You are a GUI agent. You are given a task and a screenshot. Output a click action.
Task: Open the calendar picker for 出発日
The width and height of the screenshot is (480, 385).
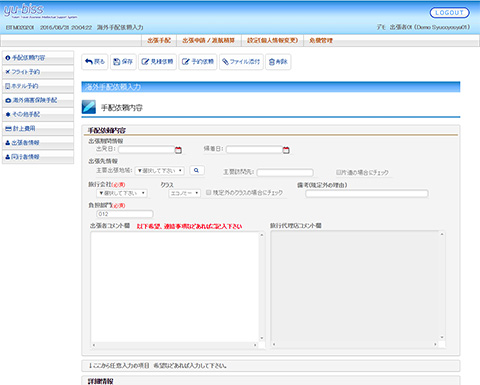(x=178, y=150)
